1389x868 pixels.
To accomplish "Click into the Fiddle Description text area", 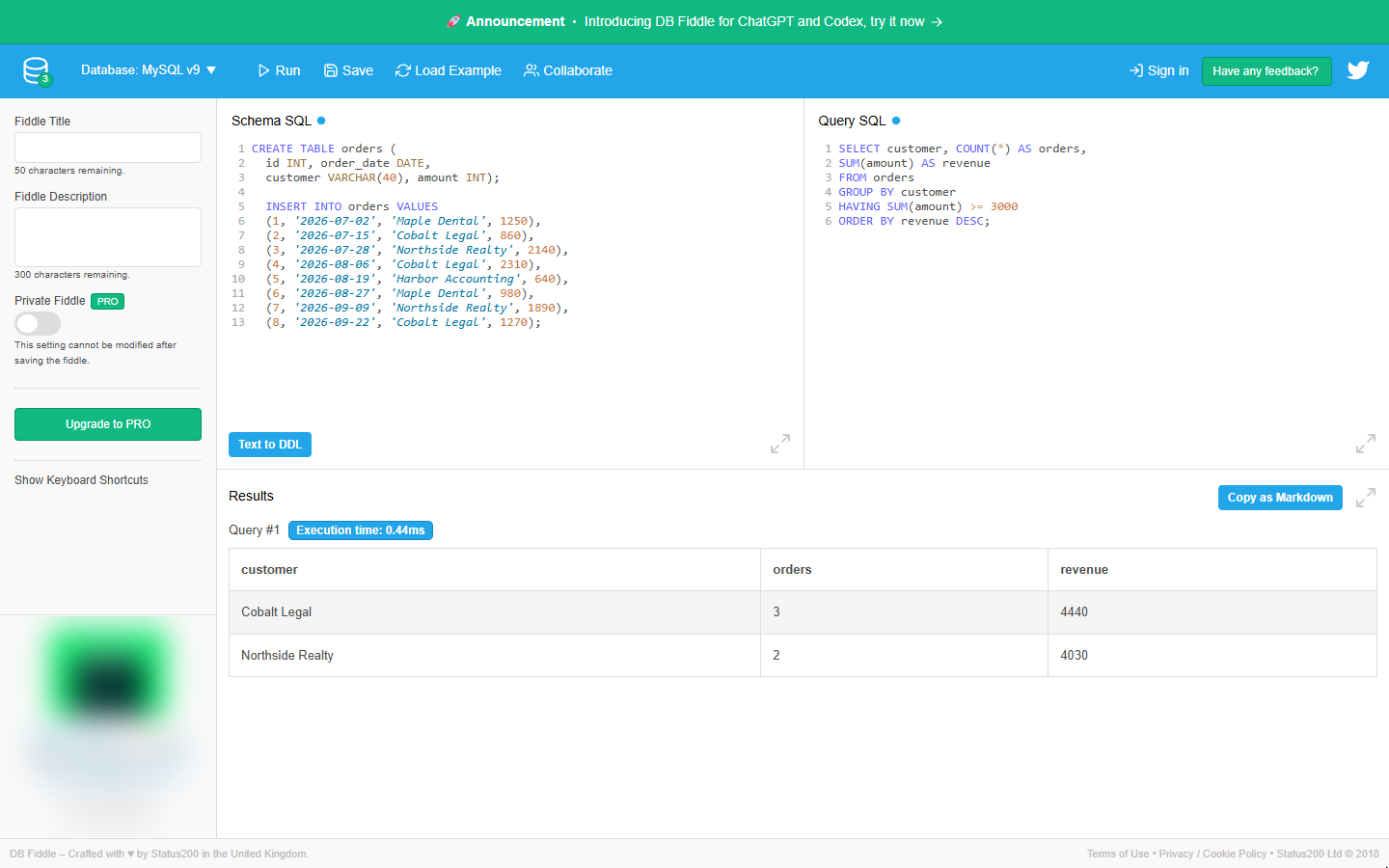I will pos(108,237).
